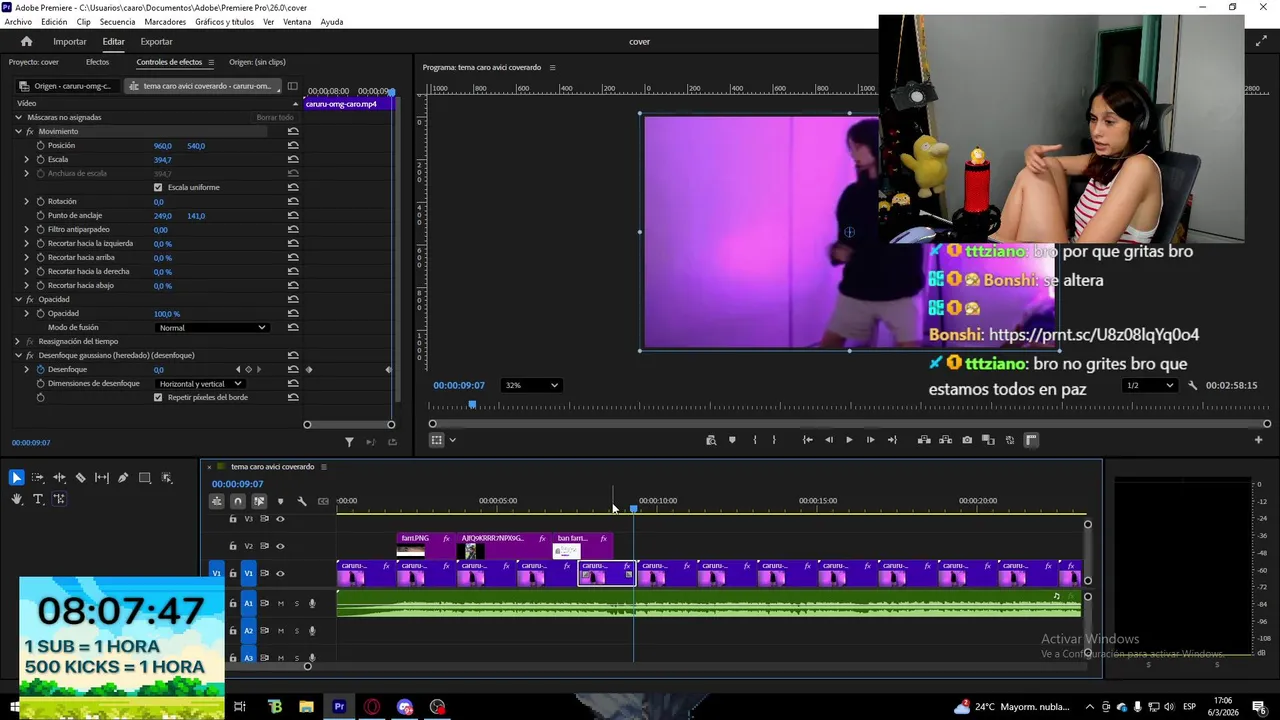The width and height of the screenshot is (1280, 720).
Task: Expand the Escala property
Action: (x=27, y=160)
